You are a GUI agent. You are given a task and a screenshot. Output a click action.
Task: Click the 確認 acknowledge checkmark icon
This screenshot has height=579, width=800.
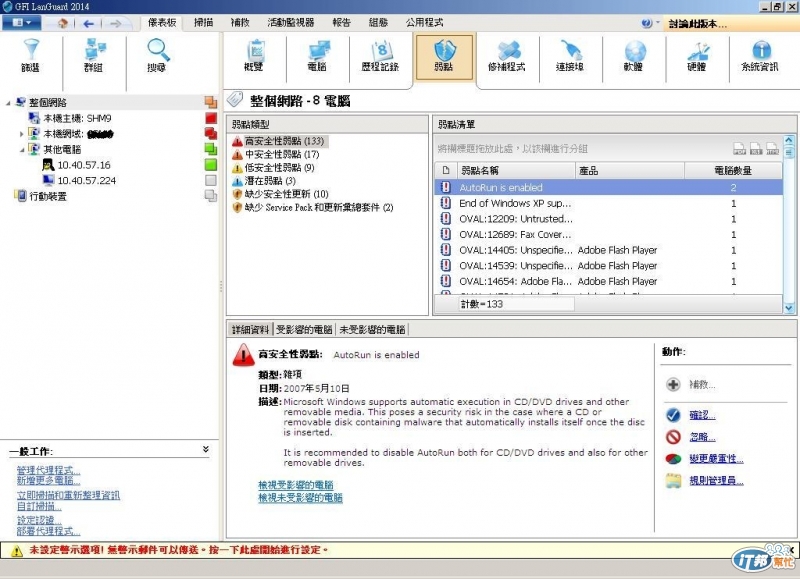pyautogui.click(x=673, y=415)
